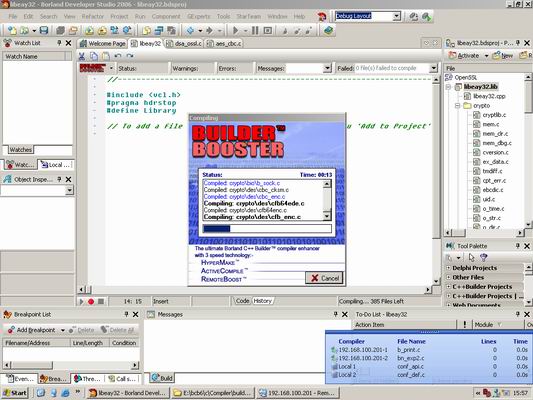Click the stop macro square in editor status bar
This screenshot has height=400, width=533.
(x=101, y=301)
